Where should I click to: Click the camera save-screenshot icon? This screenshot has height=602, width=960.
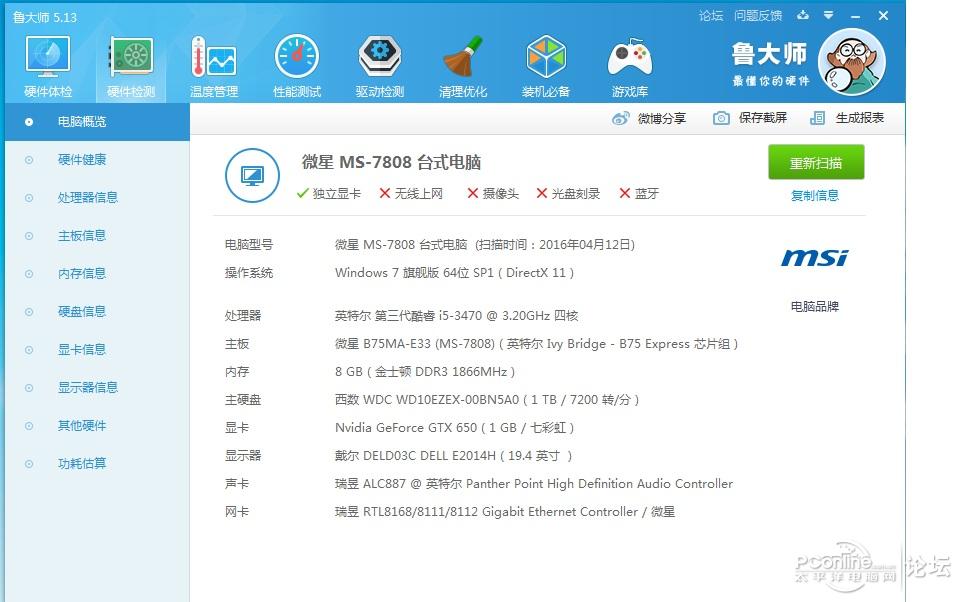(721, 118)
